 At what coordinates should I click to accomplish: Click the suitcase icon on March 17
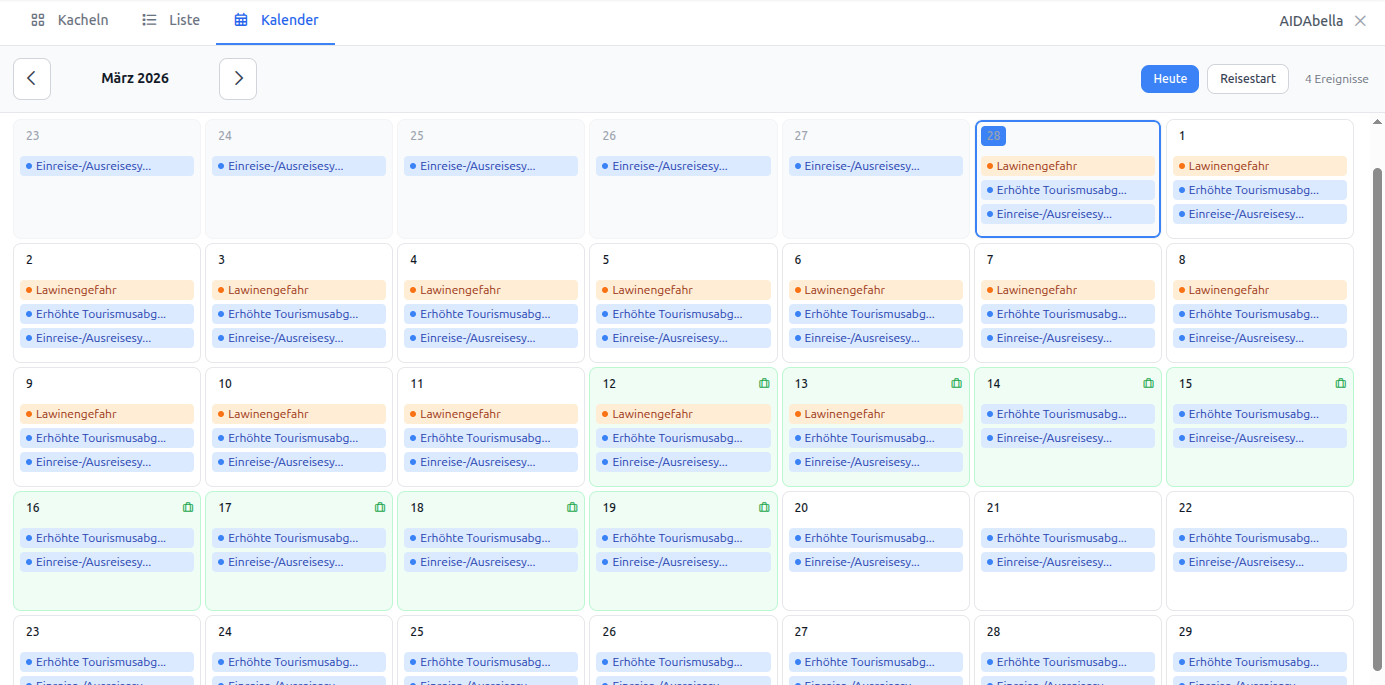click(x=380, y=507)
